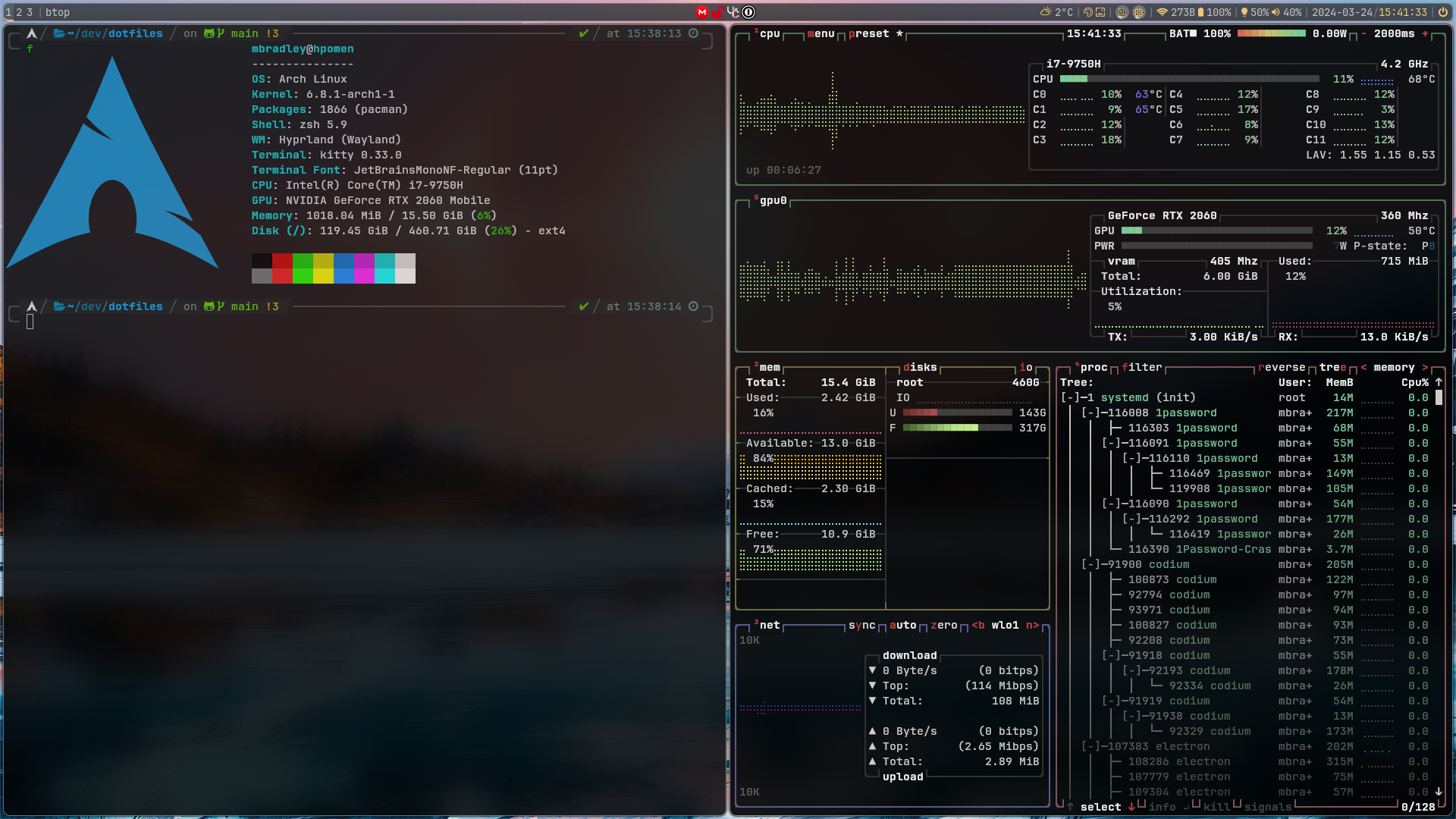Click the 1Password tray icon
The width and height of the screenshot is (1456, 819).
[749, 12]
